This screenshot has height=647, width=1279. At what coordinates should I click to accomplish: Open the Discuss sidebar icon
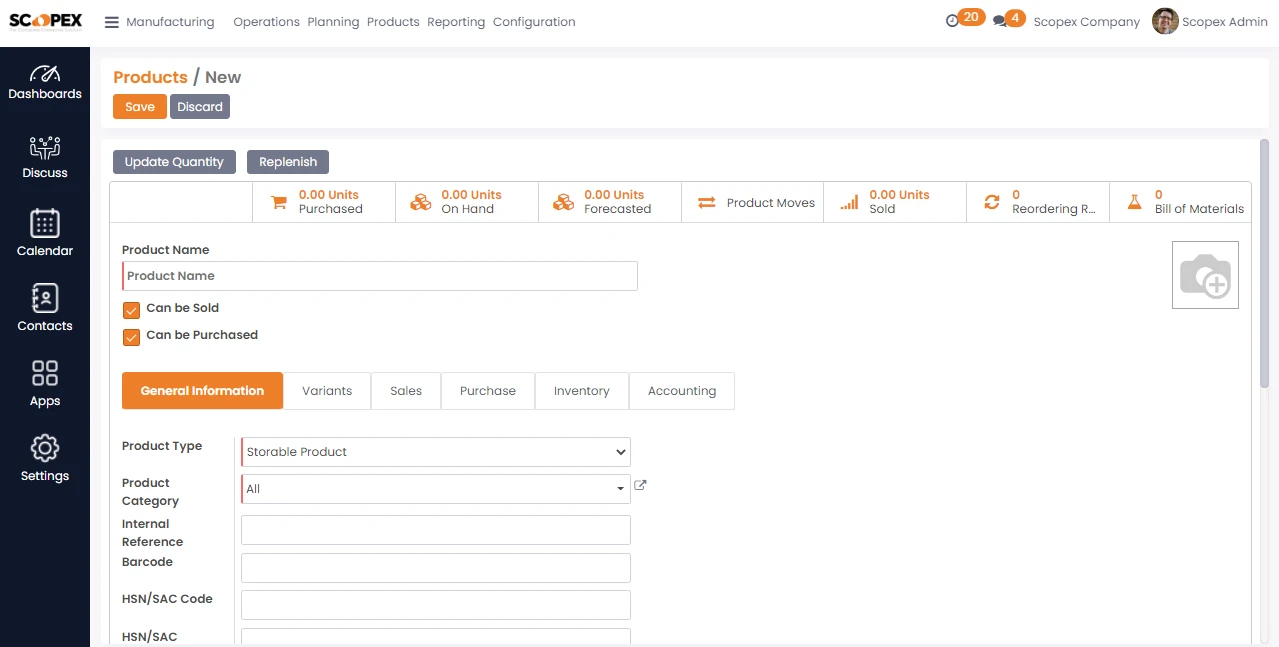point(45,148)
